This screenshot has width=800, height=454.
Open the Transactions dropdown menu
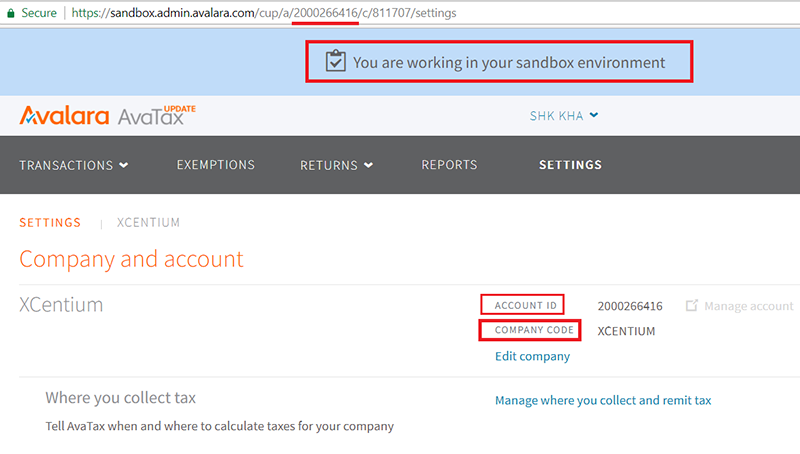point(73,165)
